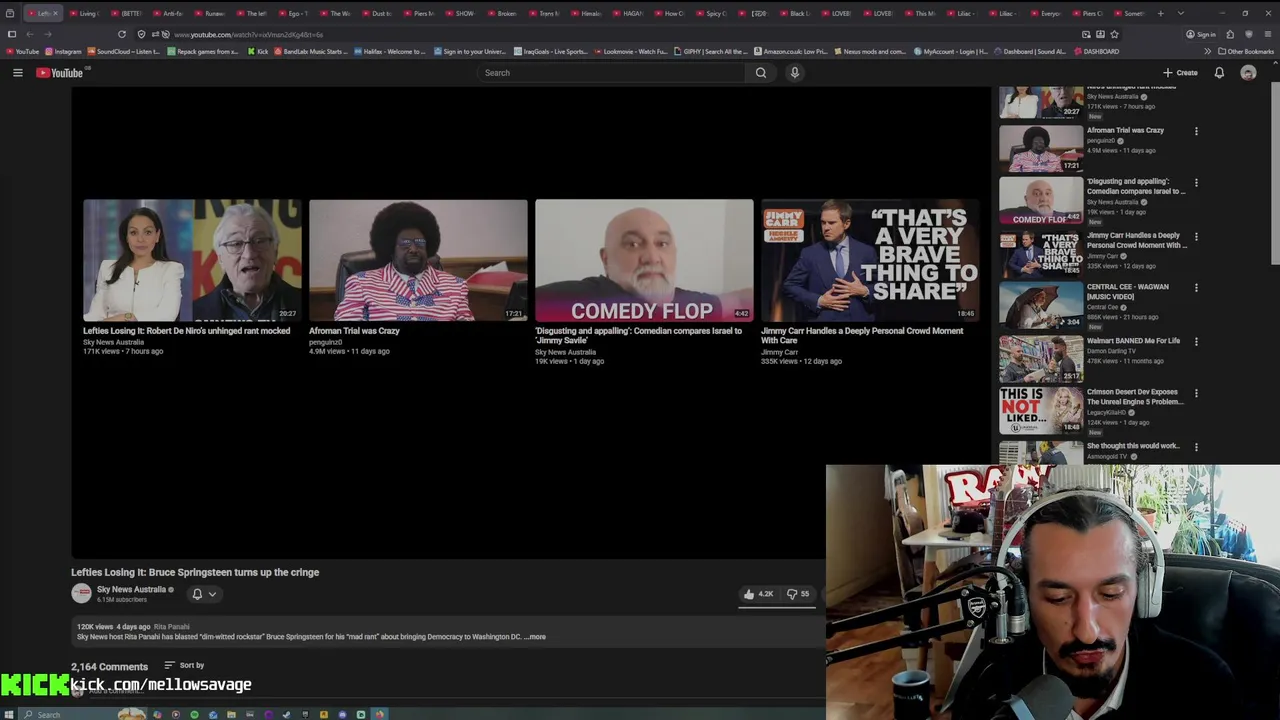Open the YouTube account avatar menu
1280x720 pixels.
point(1248,73)
